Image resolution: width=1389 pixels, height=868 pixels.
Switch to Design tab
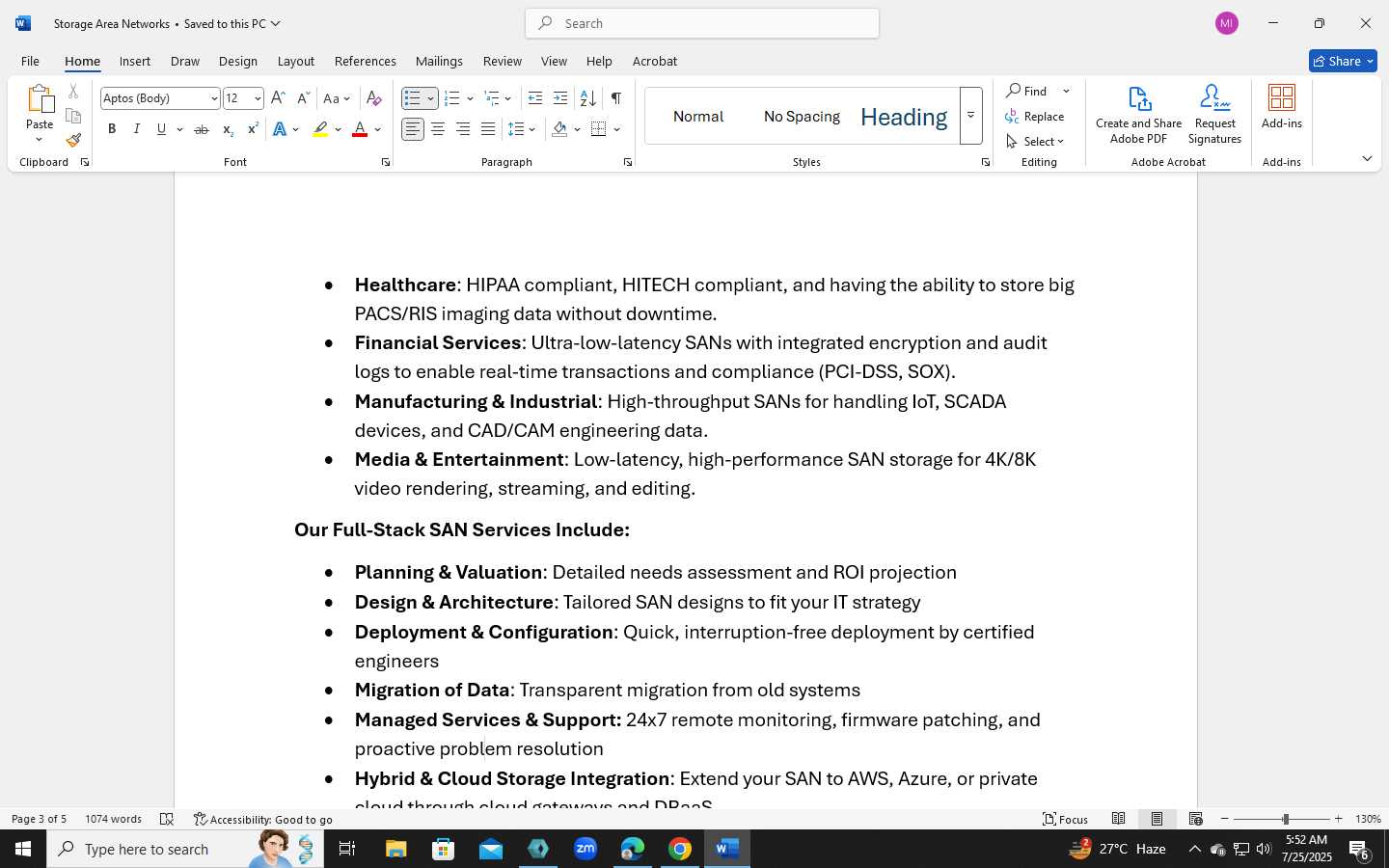(238, 61)
